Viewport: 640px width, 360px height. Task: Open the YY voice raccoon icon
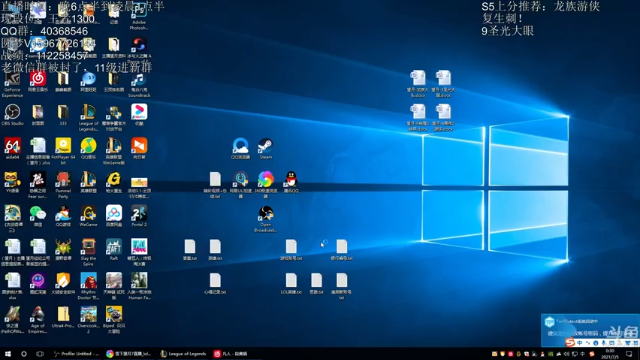(12, 182)
